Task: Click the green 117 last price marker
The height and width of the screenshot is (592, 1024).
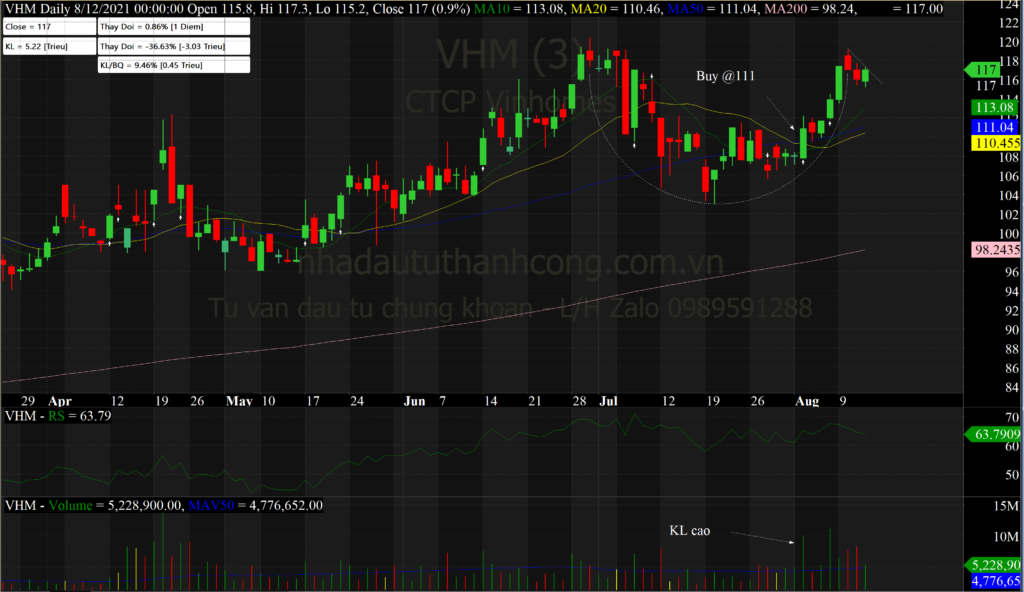Action: pyautogui.click(x=984, y=70)
